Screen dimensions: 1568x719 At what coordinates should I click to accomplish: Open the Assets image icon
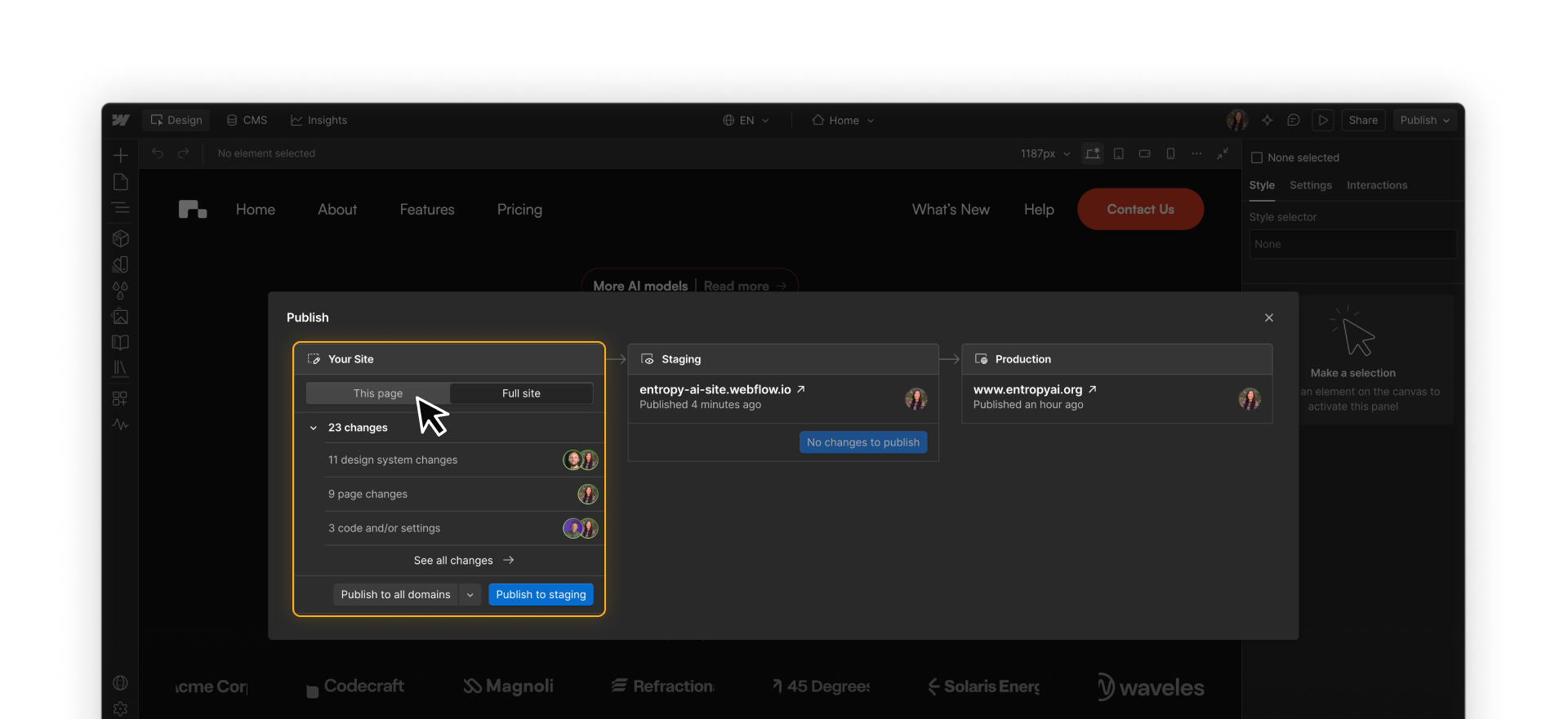[x=121, y=317]
